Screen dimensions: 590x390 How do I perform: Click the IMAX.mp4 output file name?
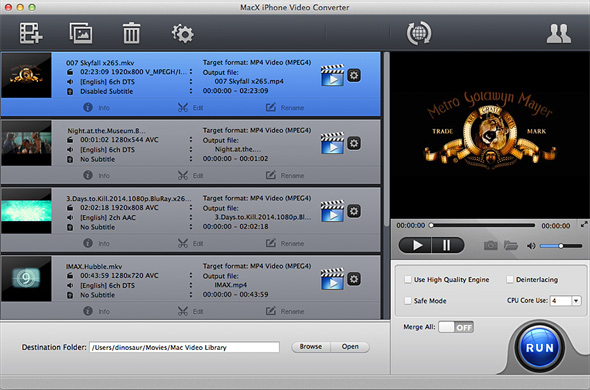(231, 285)
